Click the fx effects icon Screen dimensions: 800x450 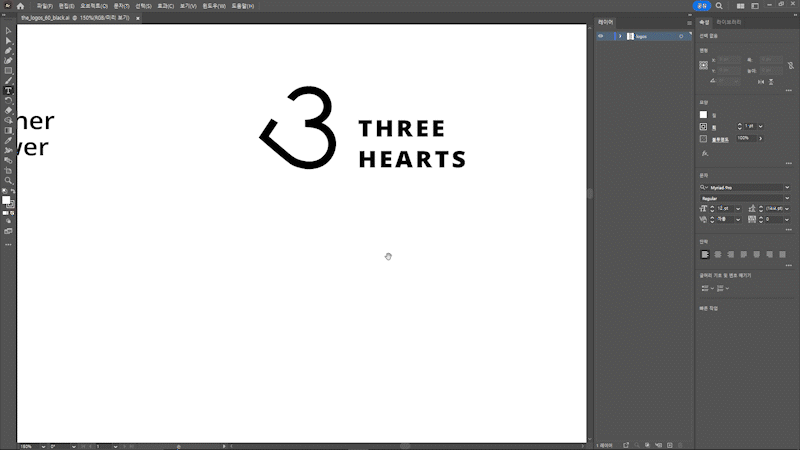point(705,153)
